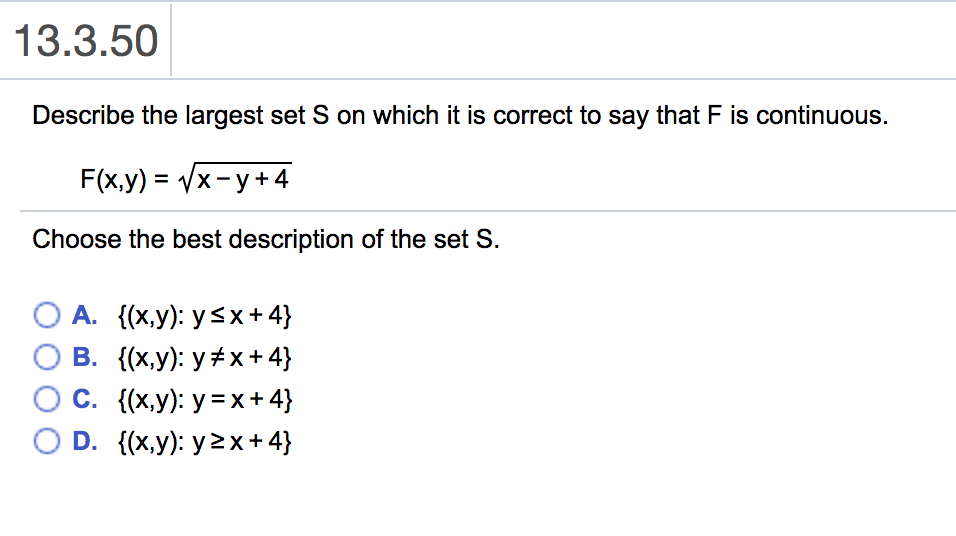Select radio button for option A

[x=46, y=318]
